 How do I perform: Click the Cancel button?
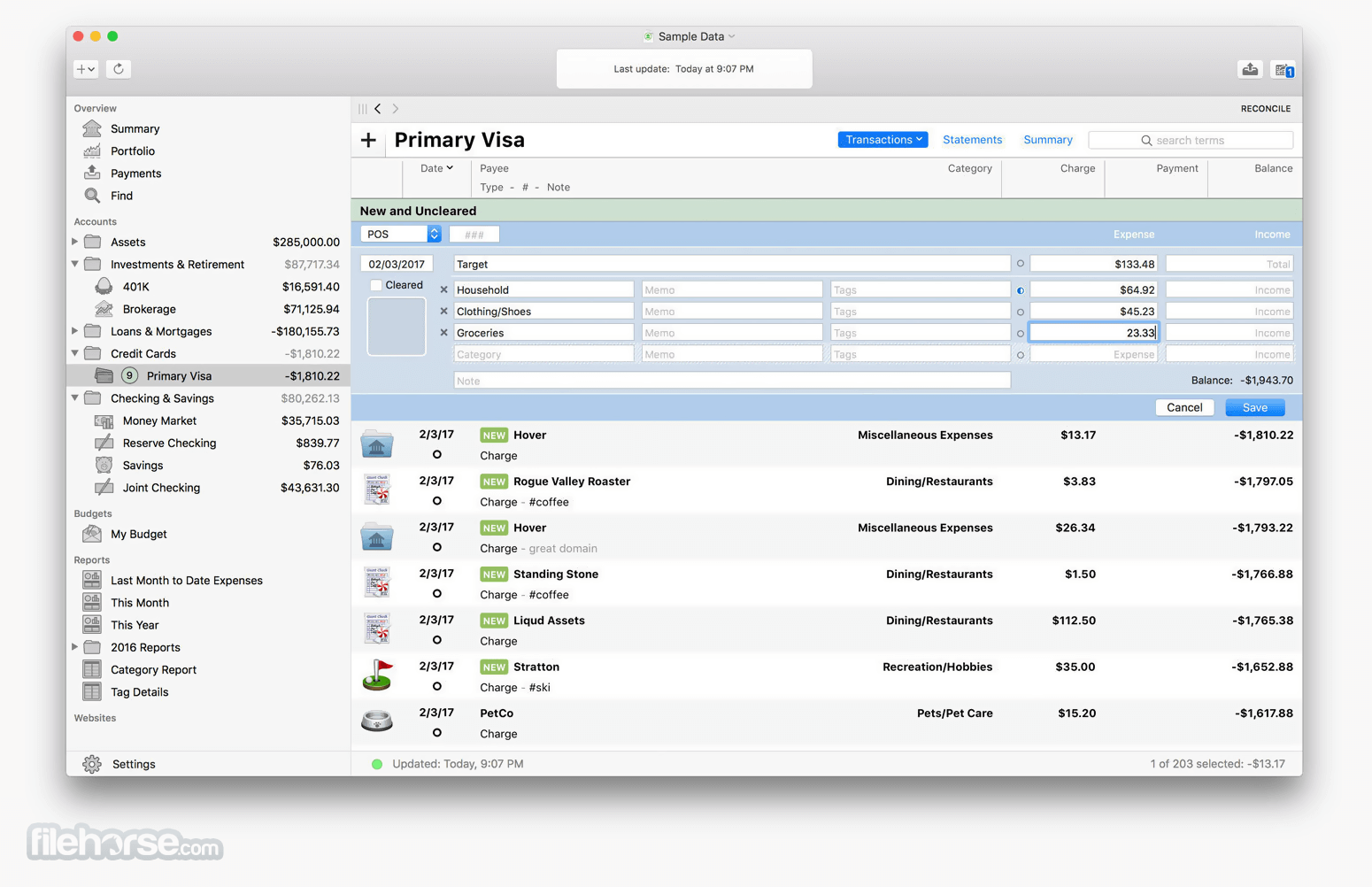pos(1184,407)
